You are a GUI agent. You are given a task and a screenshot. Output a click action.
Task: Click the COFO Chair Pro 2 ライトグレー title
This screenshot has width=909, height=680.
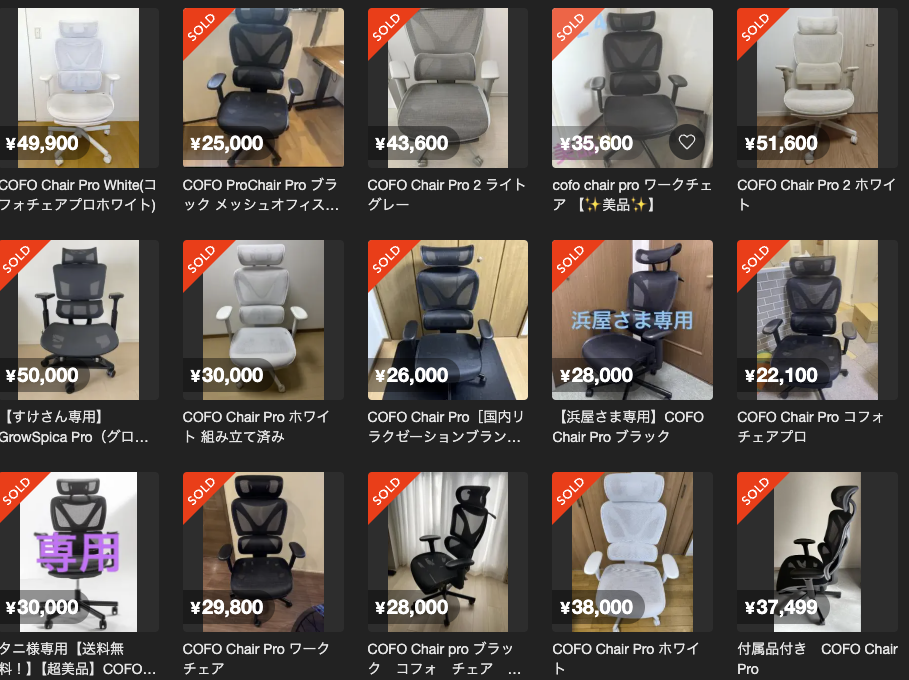446,195
